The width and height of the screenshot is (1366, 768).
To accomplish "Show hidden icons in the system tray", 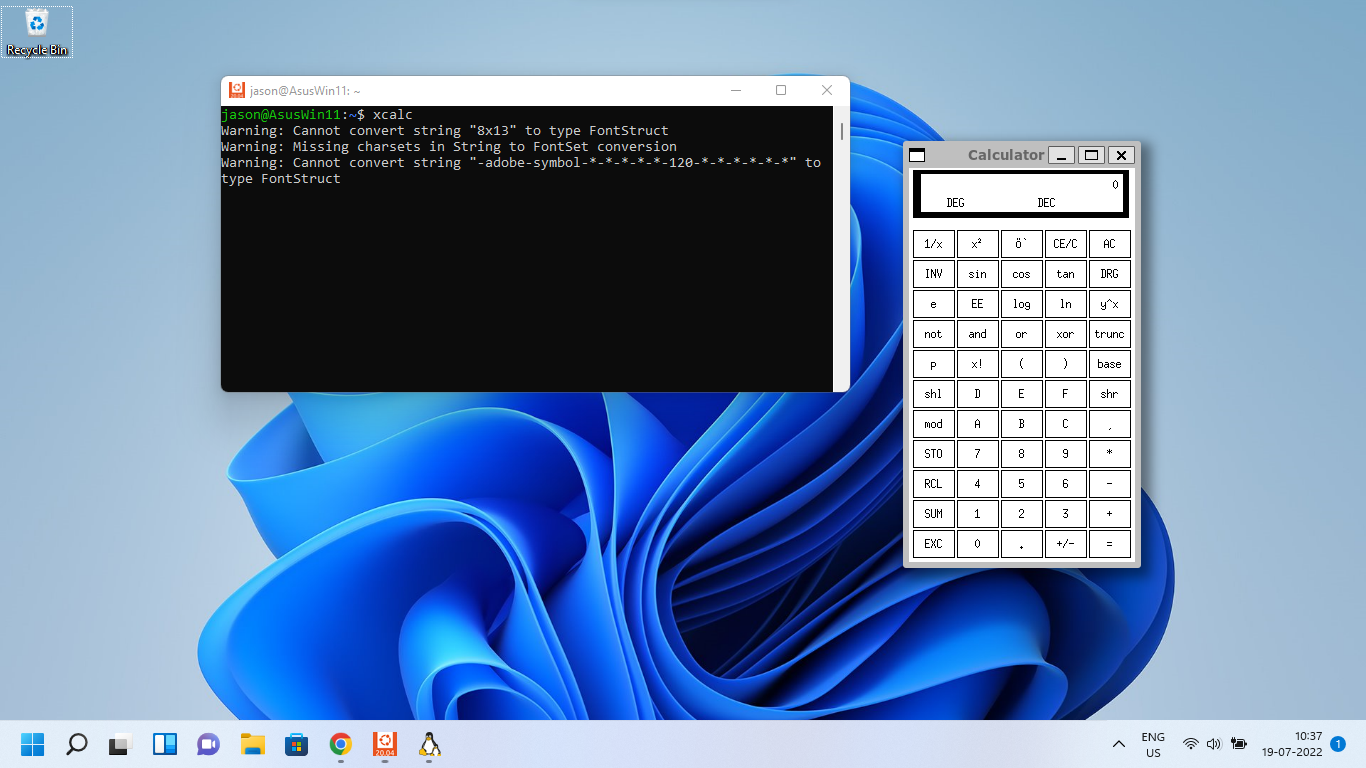I will click(1119, 744).
